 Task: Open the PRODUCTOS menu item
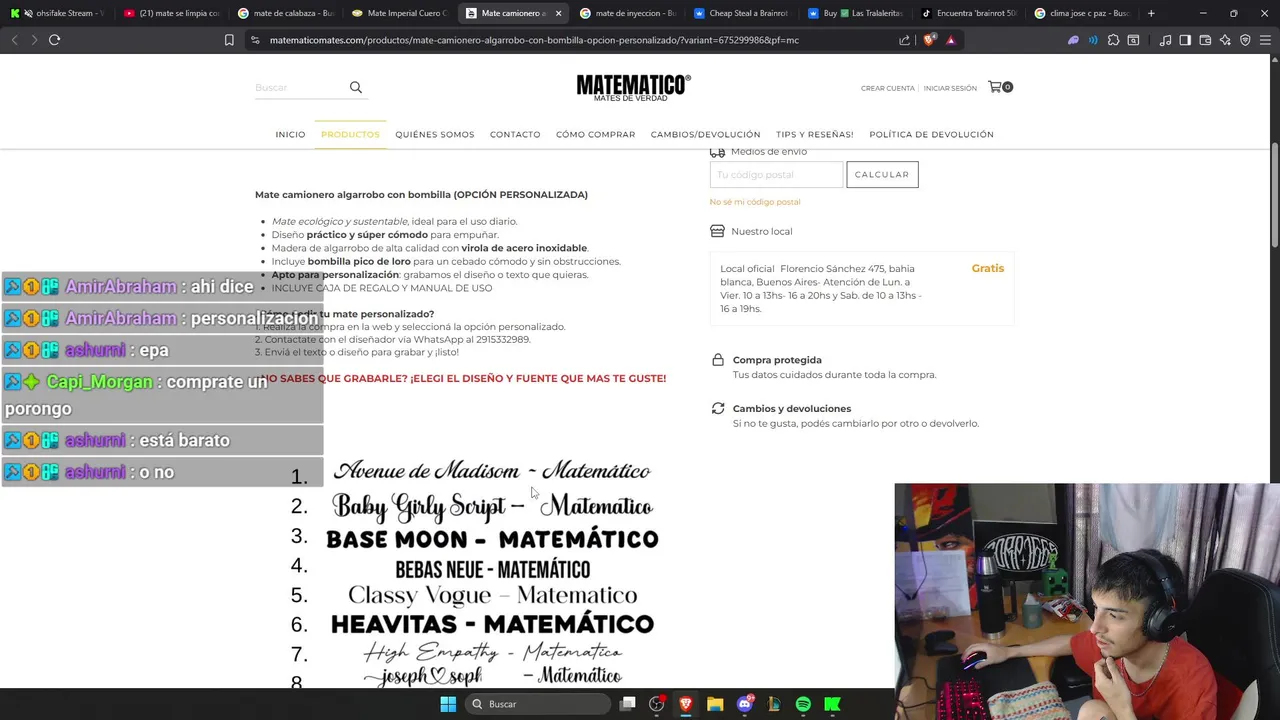(350, 134)
